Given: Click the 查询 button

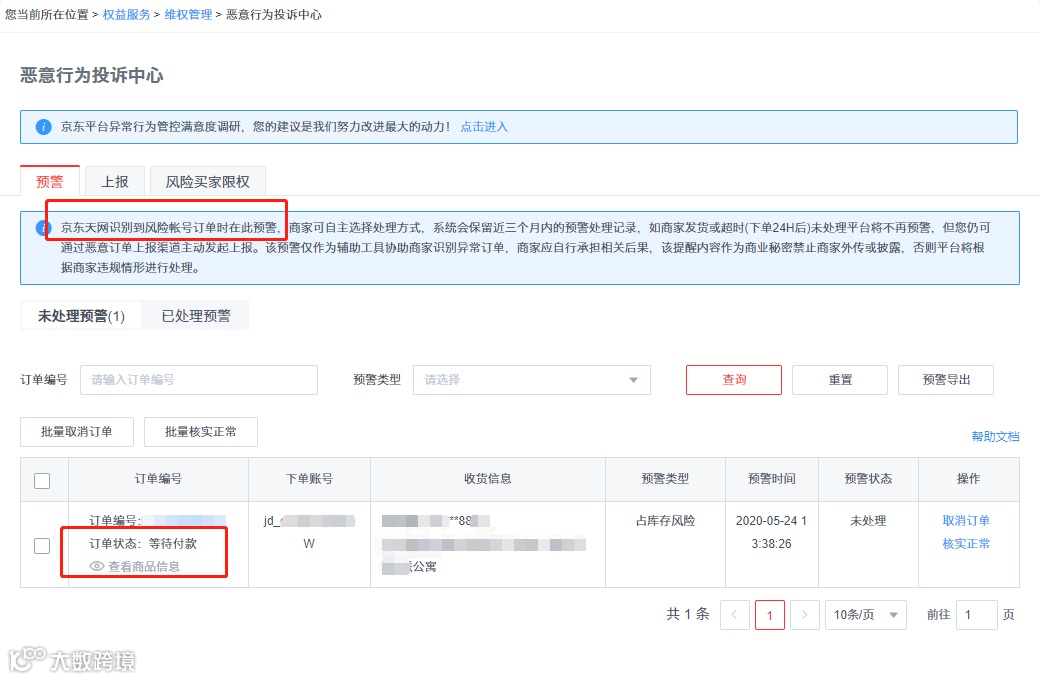Looking at the screenshot, I should click(x=734, y=380).
